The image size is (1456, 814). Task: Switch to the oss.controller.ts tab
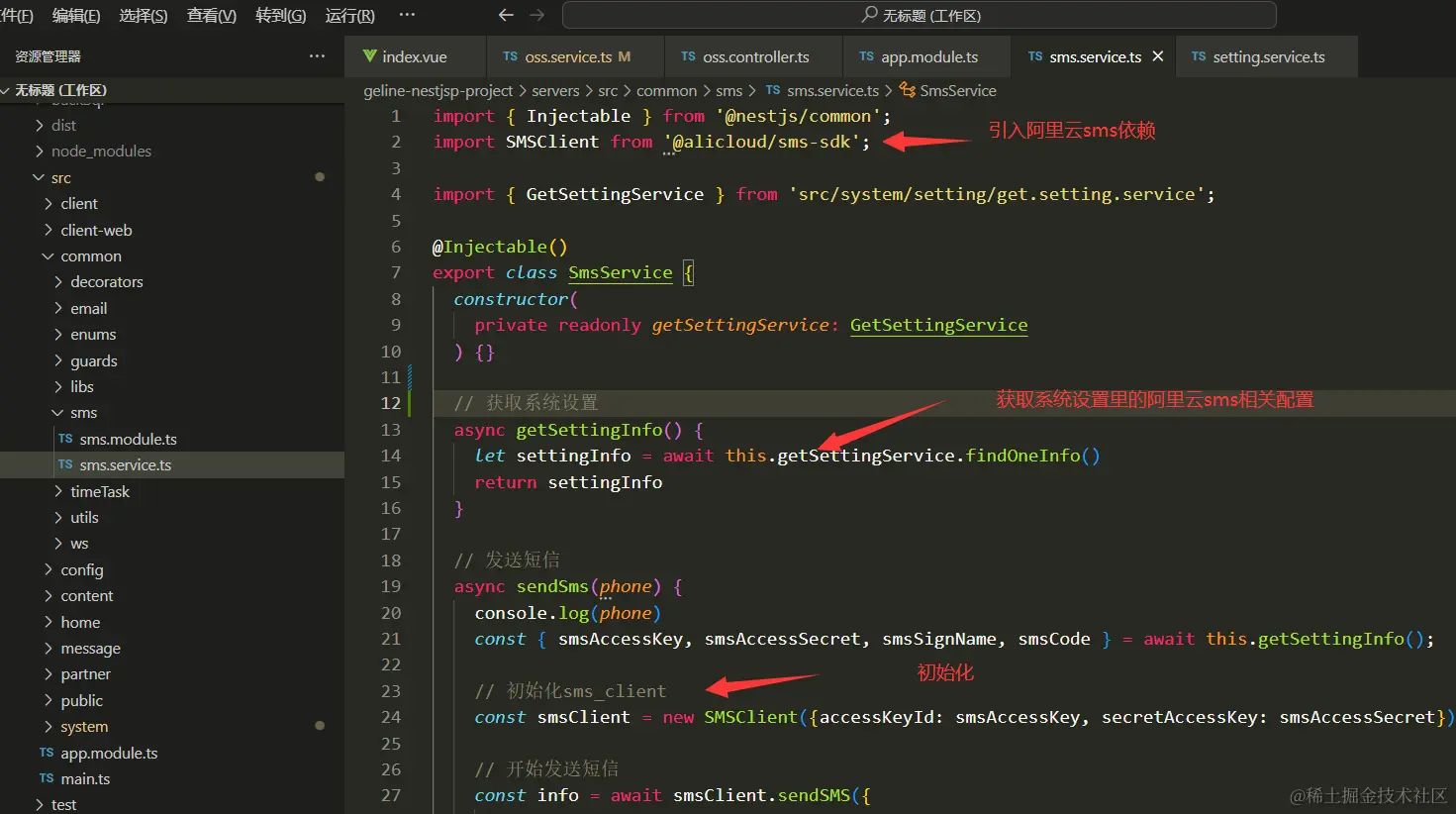[x=753, y=56]
